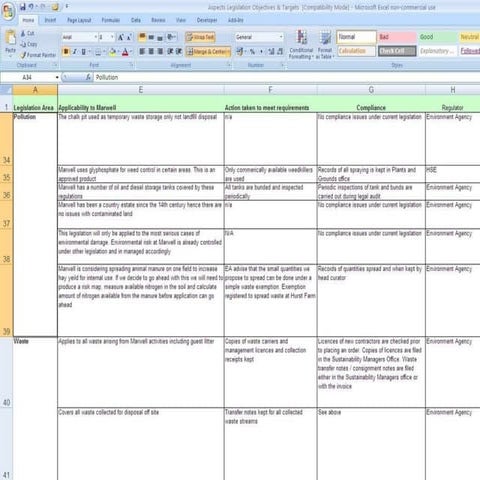
Task: Open the font name dropdown
Action: click(x=96, y=37)
